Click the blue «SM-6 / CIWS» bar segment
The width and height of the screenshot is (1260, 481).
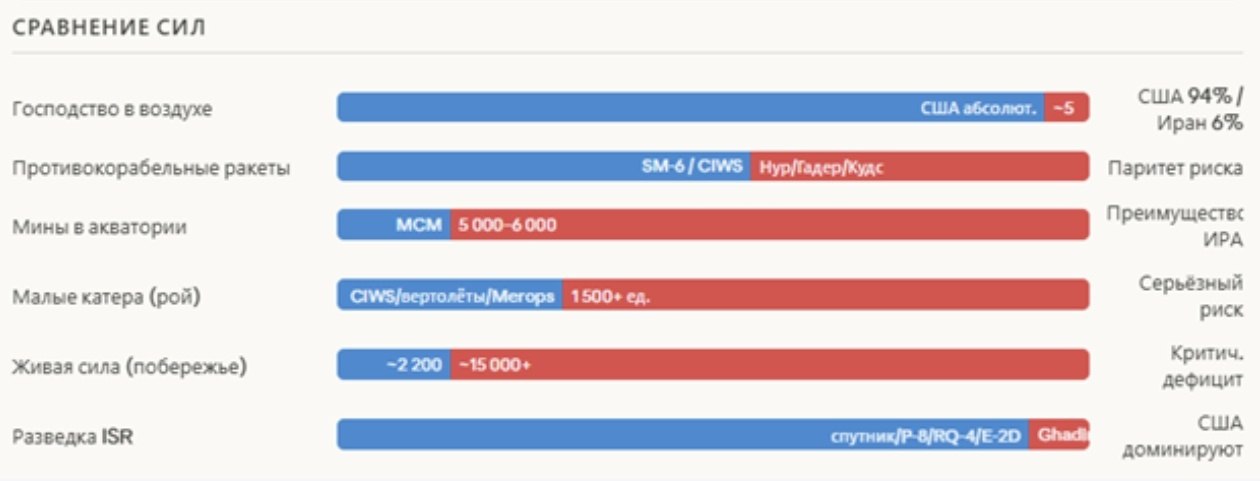pos(543,167)
